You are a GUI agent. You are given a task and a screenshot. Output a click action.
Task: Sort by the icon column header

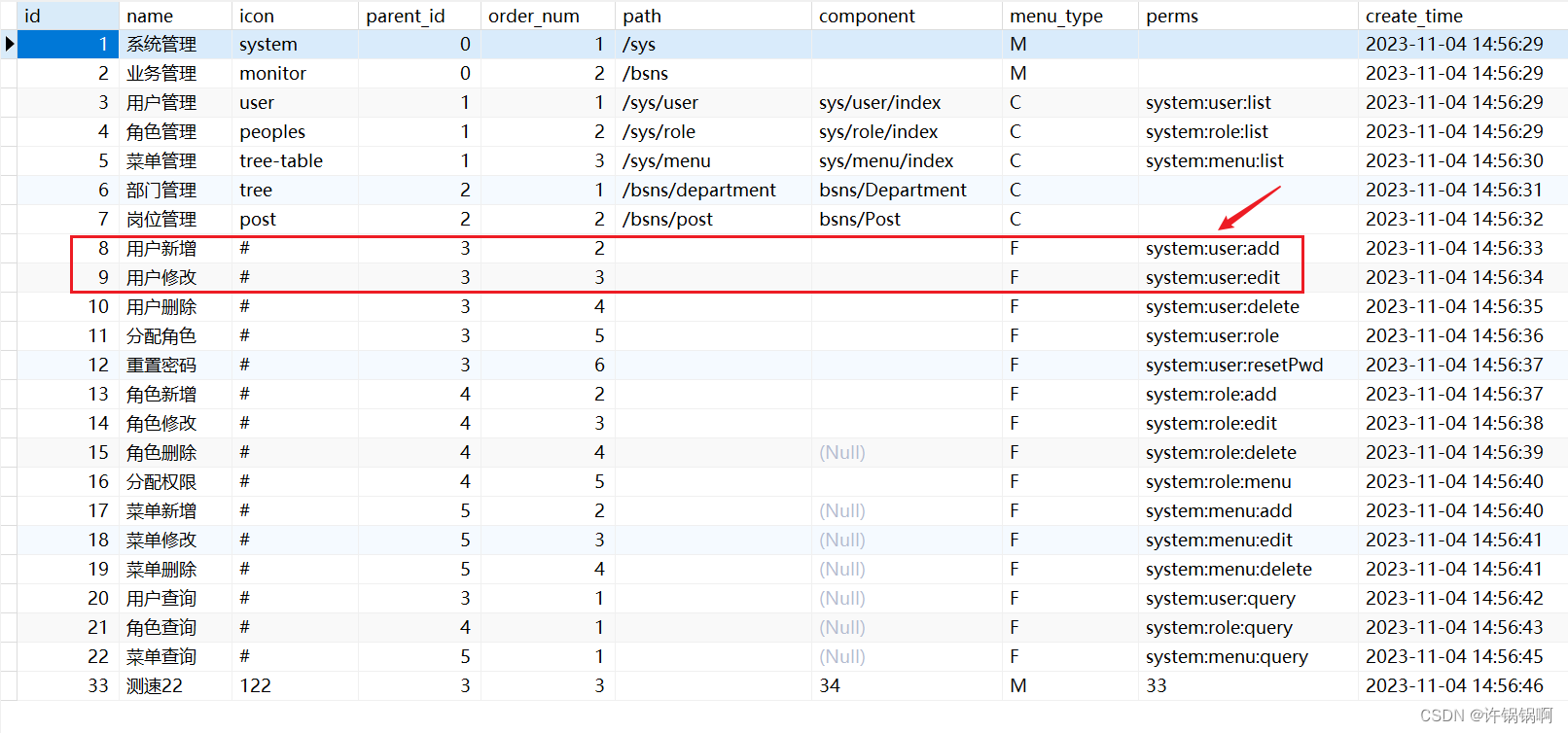click(295, 16)
